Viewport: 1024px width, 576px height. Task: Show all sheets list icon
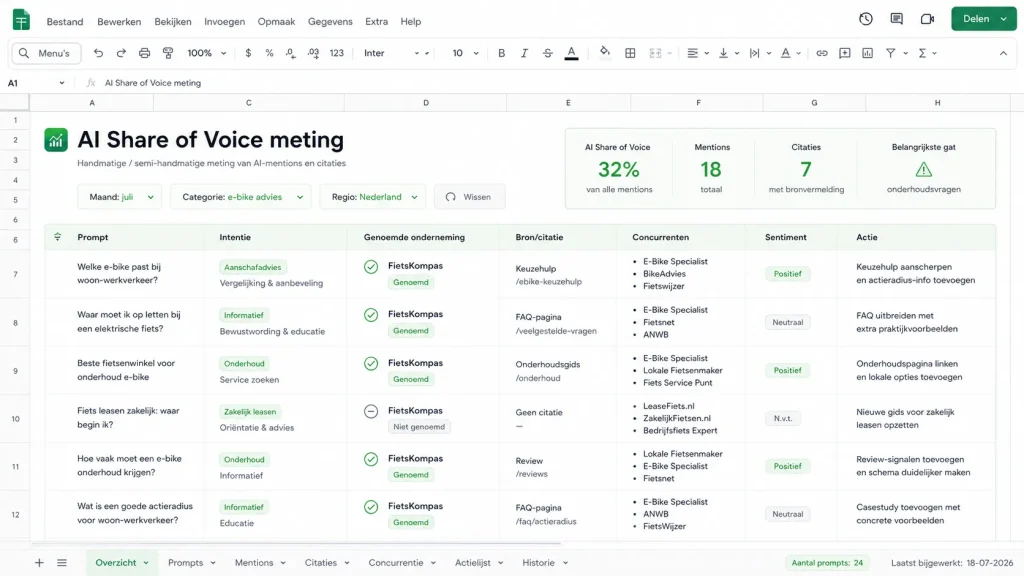62,562
